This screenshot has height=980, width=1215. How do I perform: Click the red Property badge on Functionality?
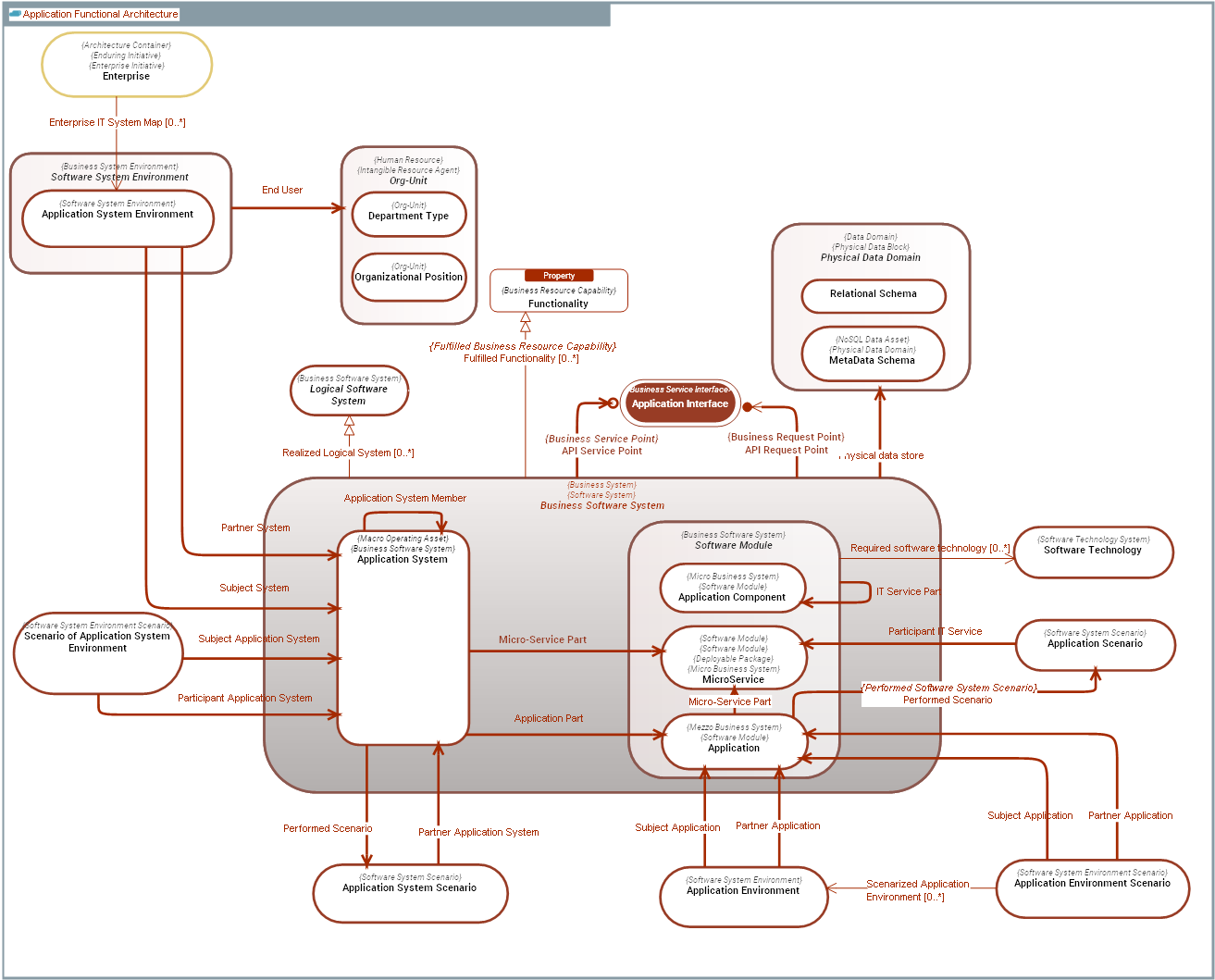click(x=559, y=275)
